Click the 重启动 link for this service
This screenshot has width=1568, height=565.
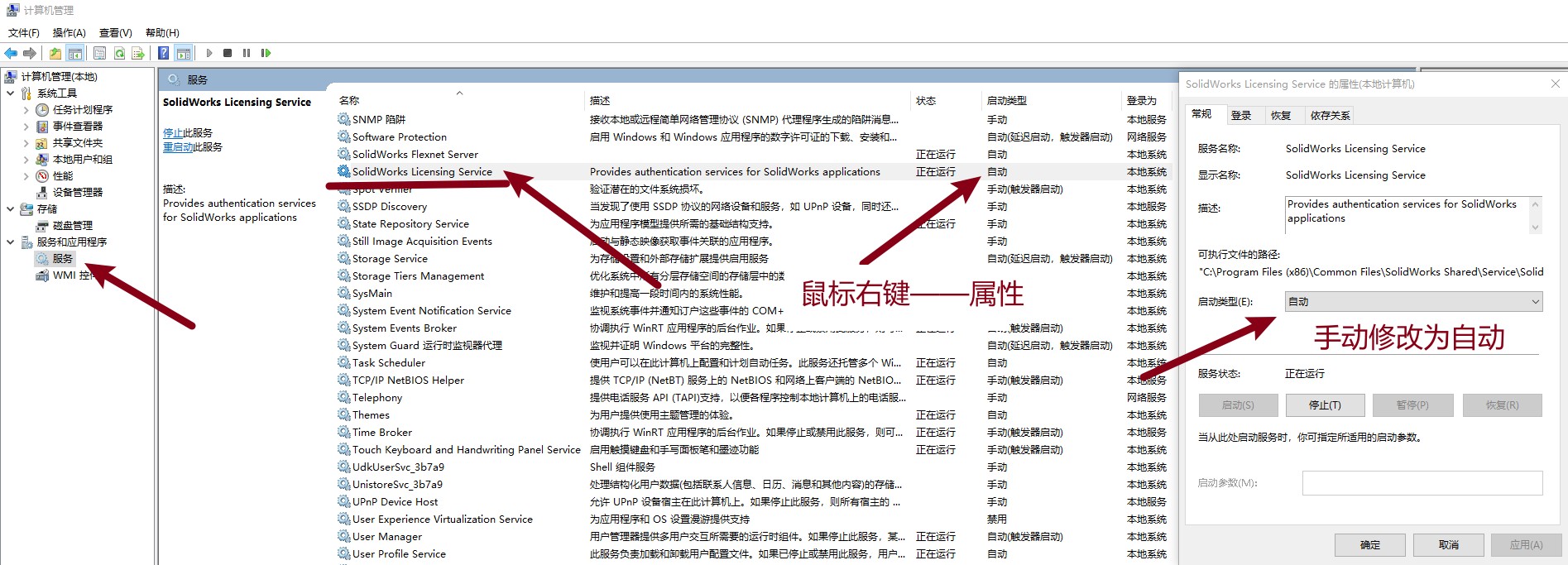[x=178, y=146]
